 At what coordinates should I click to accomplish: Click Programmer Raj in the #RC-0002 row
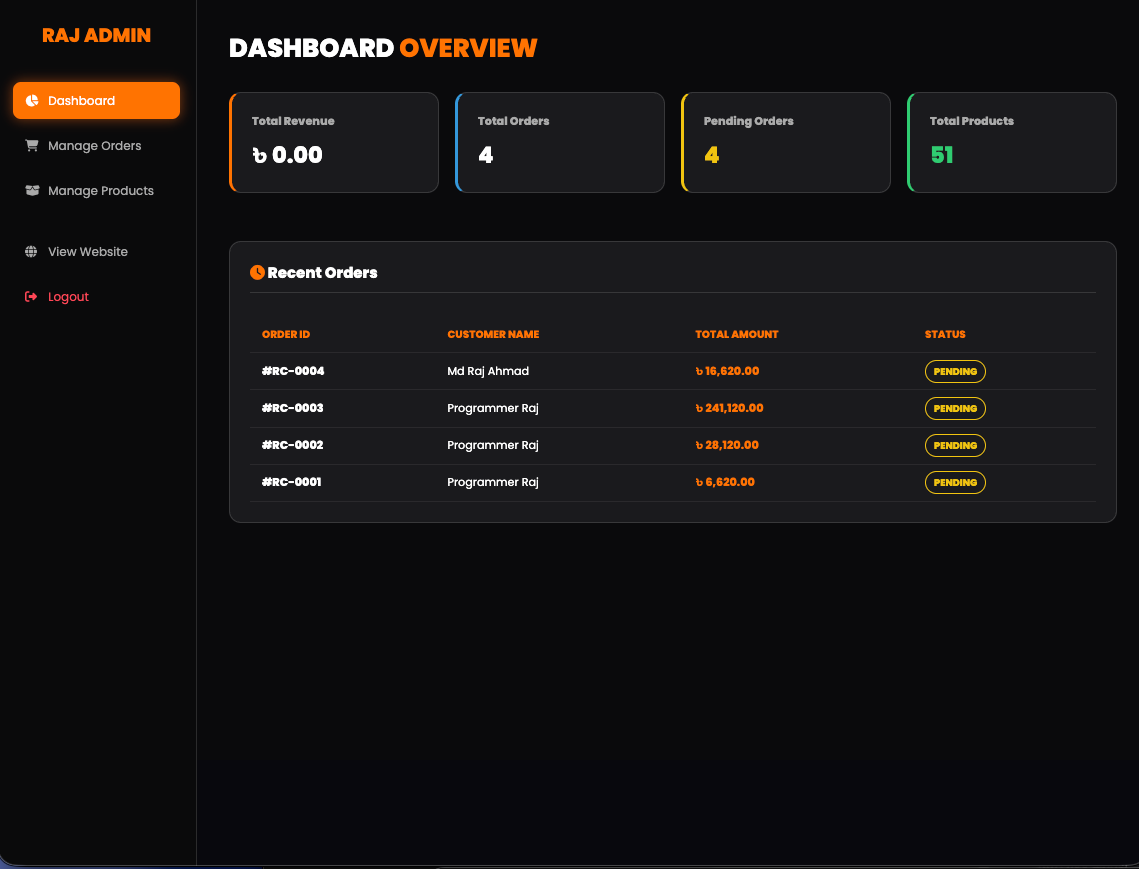click(493, 445)
